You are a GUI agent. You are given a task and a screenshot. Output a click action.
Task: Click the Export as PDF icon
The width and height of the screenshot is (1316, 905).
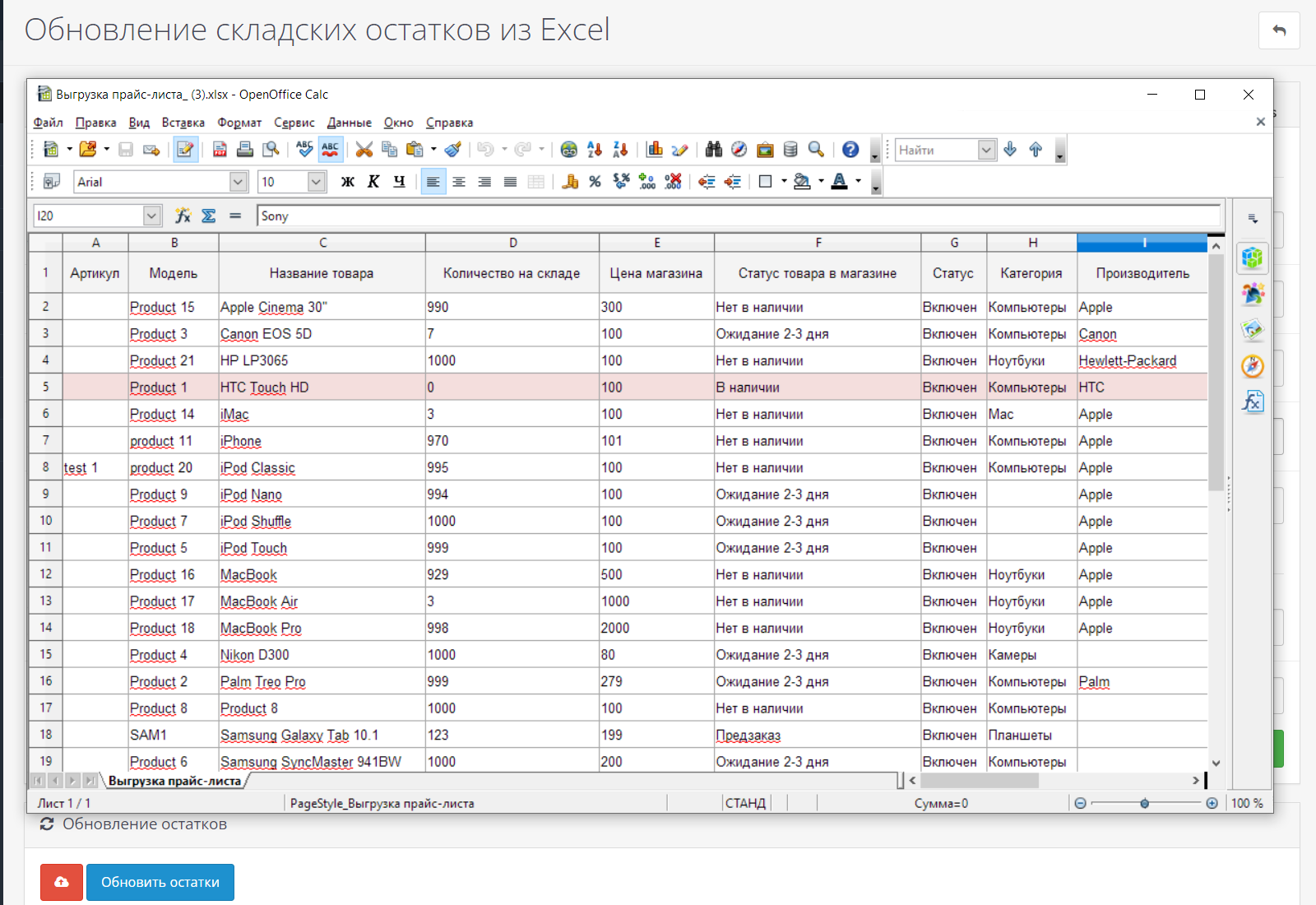pyautogui.click(x=220, y=150)
